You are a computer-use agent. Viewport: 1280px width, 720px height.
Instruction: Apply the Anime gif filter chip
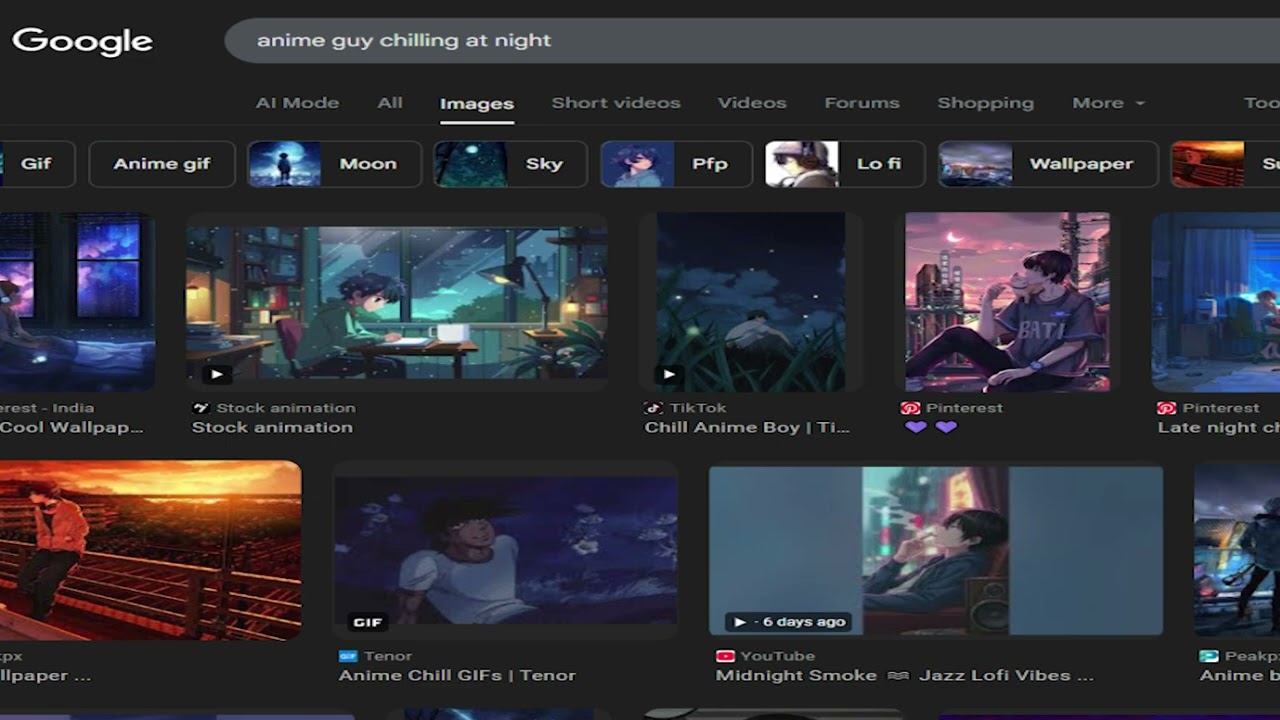162,164
